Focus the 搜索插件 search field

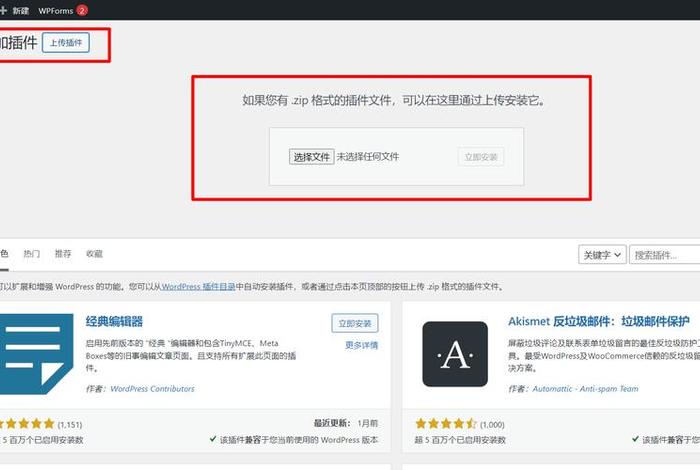665,254
